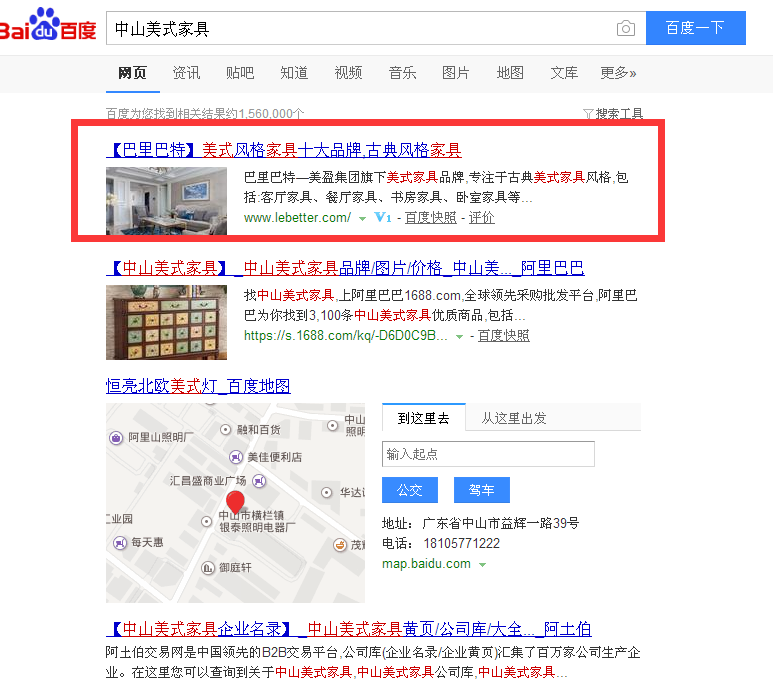Switch to 知道 tab

[x=294, y=73]
